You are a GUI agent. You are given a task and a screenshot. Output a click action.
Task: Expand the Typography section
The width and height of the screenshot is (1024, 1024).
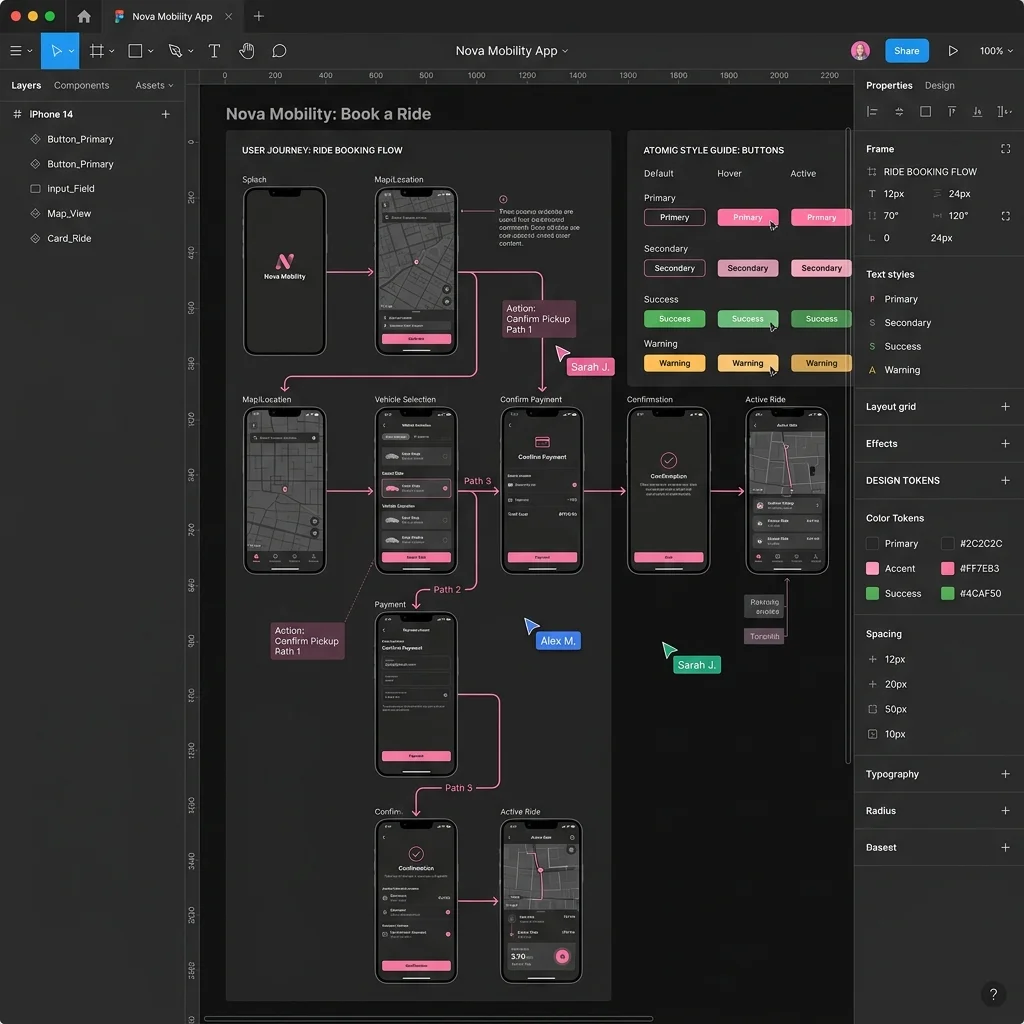(1005, 774)
